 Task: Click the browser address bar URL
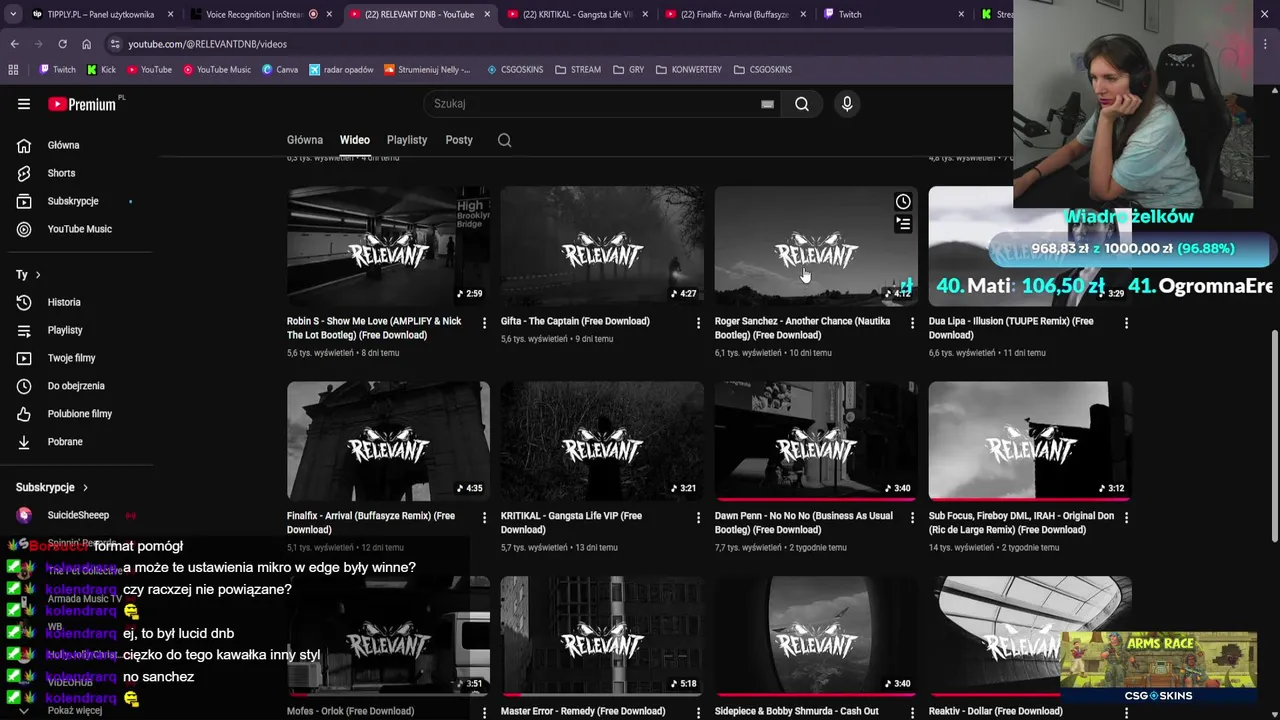(207, 44)
